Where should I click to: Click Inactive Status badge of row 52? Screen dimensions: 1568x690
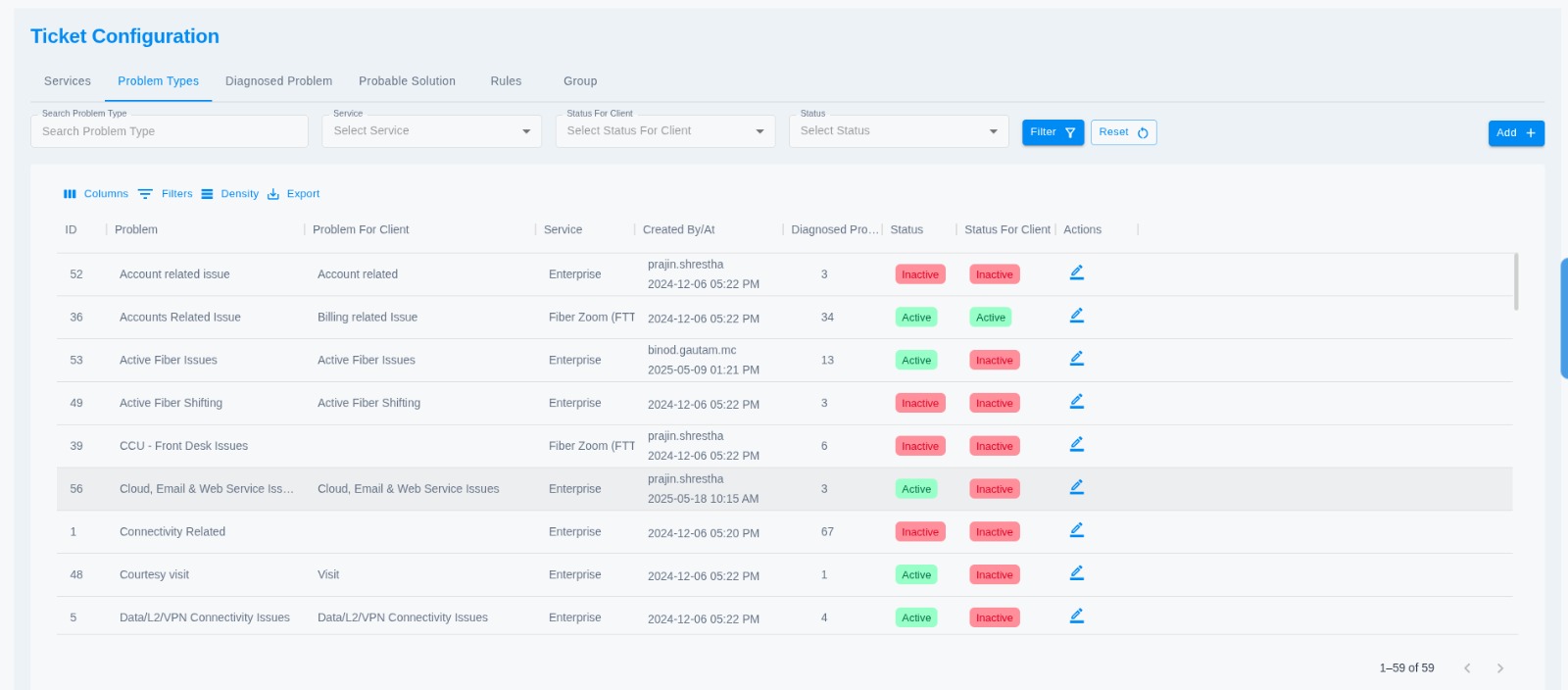[x=920, y=274]
